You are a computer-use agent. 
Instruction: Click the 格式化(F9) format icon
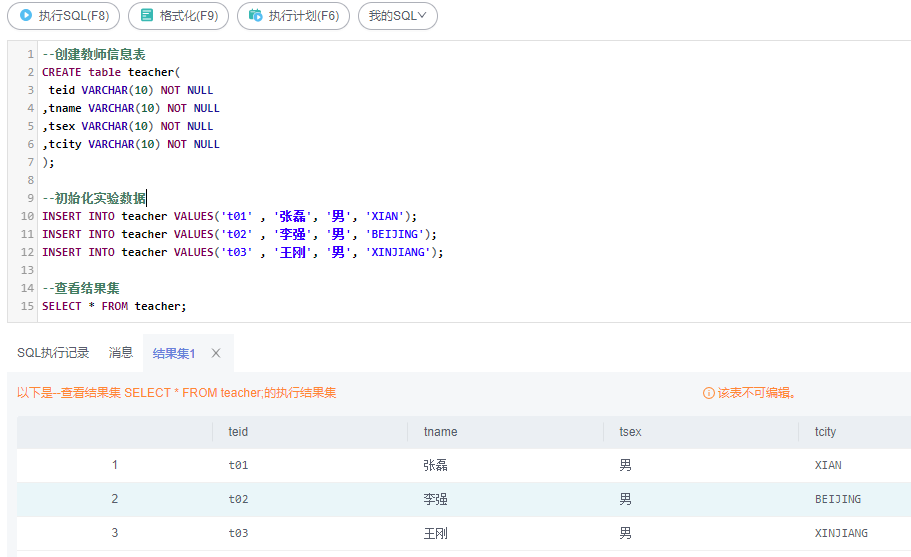147,16
